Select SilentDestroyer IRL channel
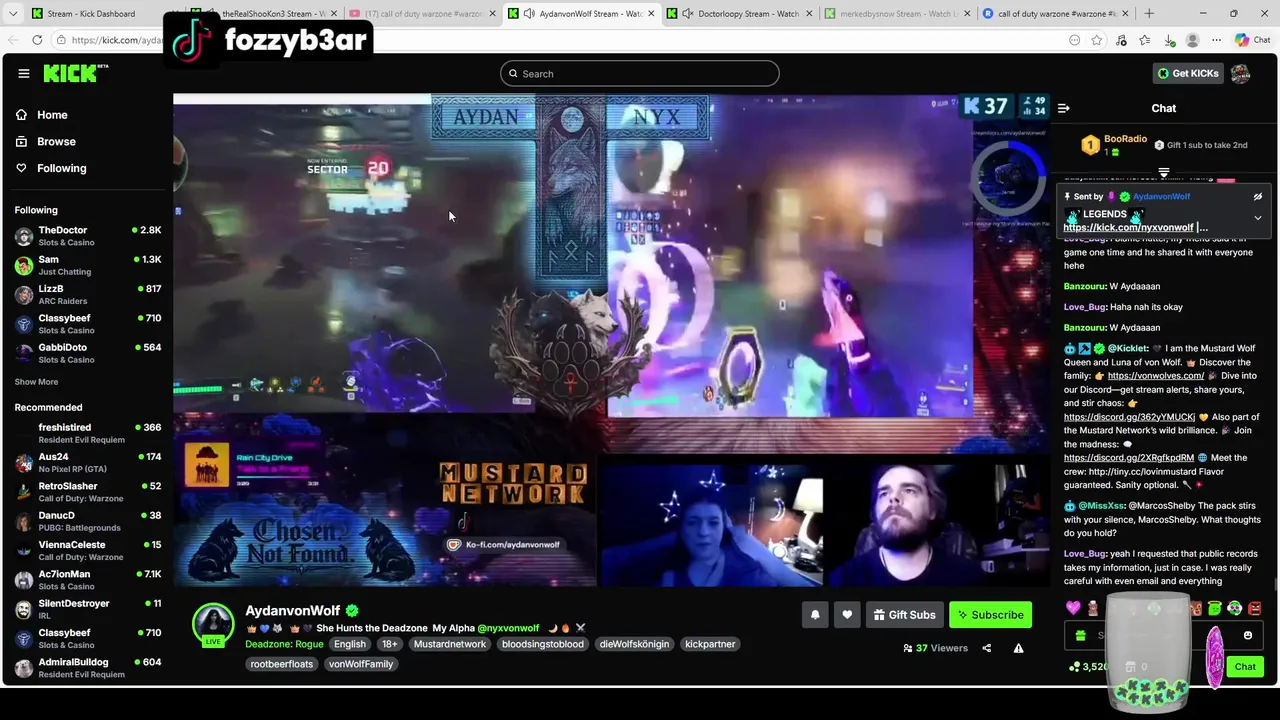Viewport: 1280px width, 720px height. [87, 609]
